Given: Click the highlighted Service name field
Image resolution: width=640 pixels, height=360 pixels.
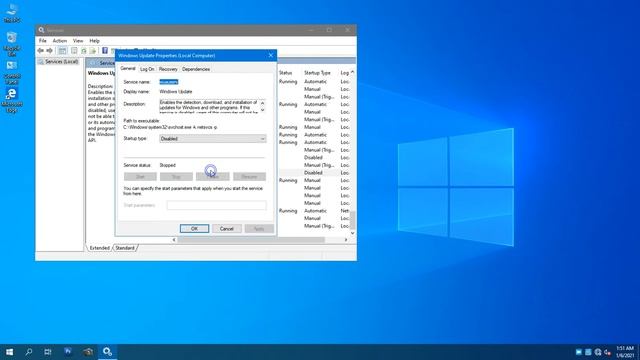Looking at the screenshot, I should 169,82.
